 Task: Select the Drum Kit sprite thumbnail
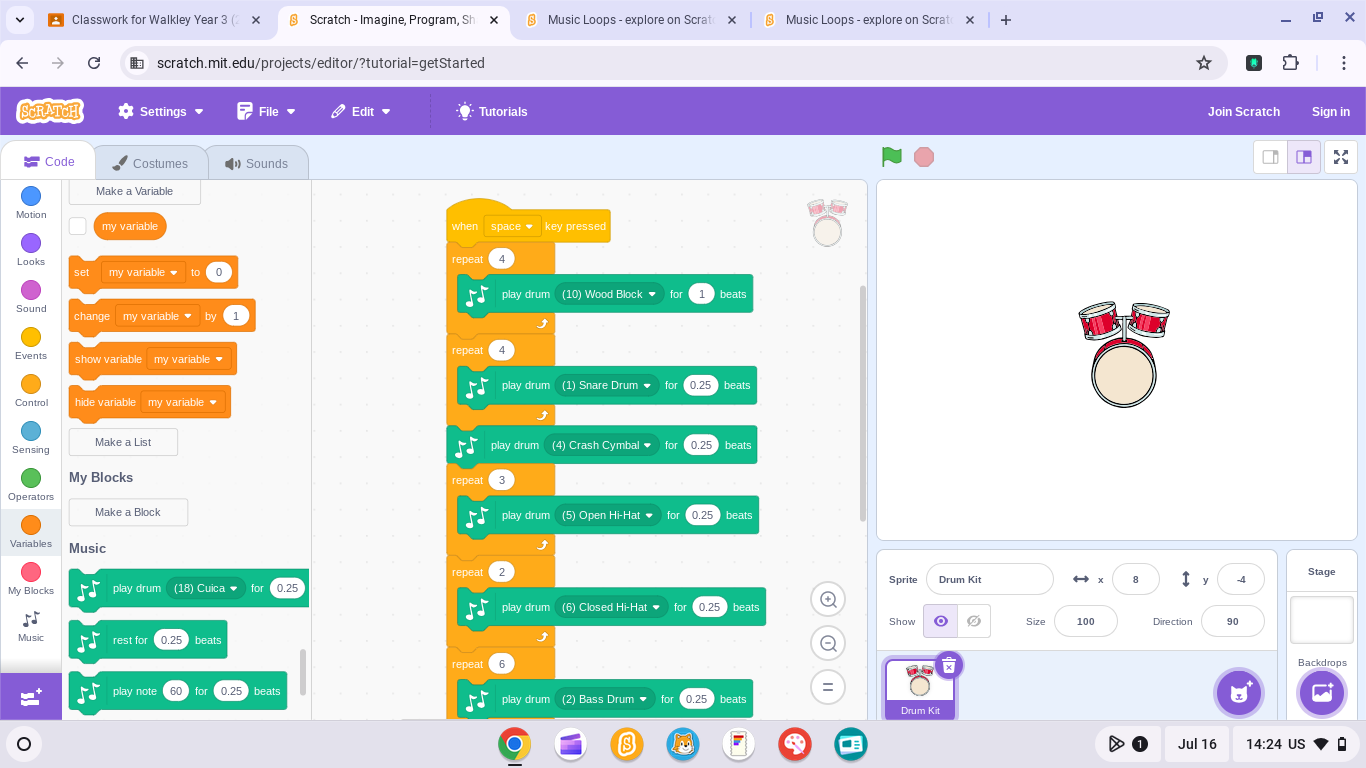[x=920, y=688]
